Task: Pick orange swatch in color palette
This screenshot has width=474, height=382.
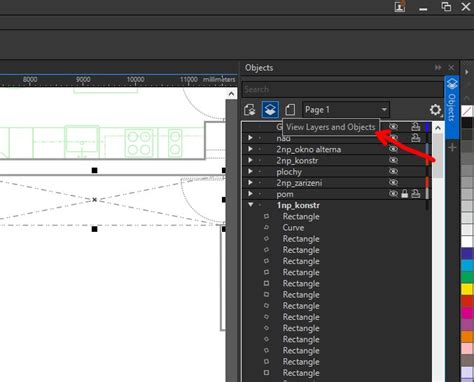Action: pos(467,337)
